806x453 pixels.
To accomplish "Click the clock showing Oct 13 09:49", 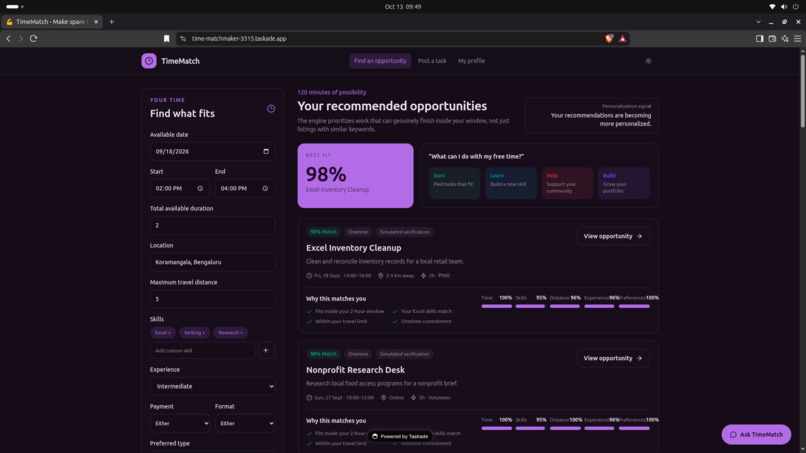I will pos(402,7).
